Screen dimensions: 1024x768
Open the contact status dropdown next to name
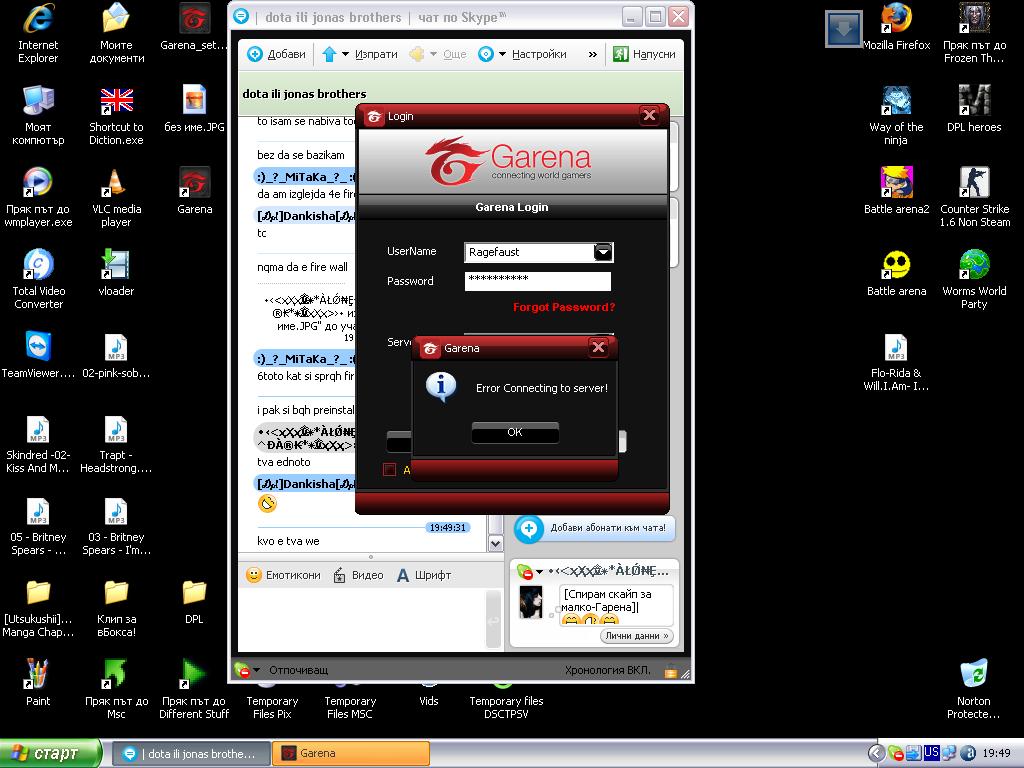(539, 572)
